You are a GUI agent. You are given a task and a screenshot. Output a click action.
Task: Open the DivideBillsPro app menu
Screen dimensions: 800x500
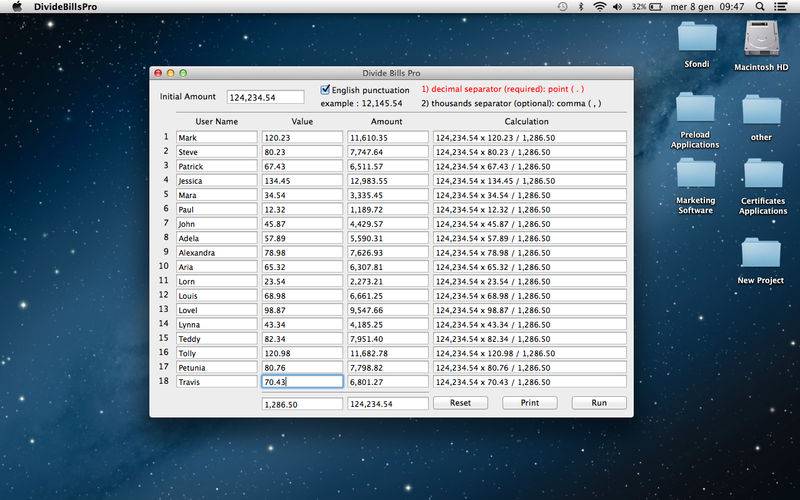pos(65,7)
